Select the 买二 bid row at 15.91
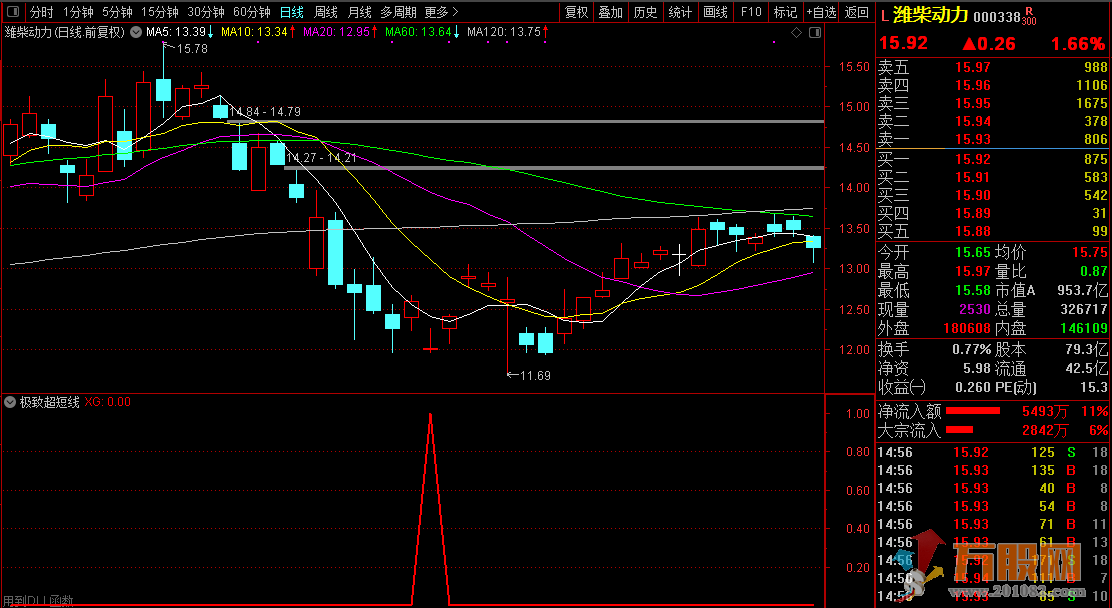Image resolution: width=1112 pixels, height=608 pixels. pos(993,177)
